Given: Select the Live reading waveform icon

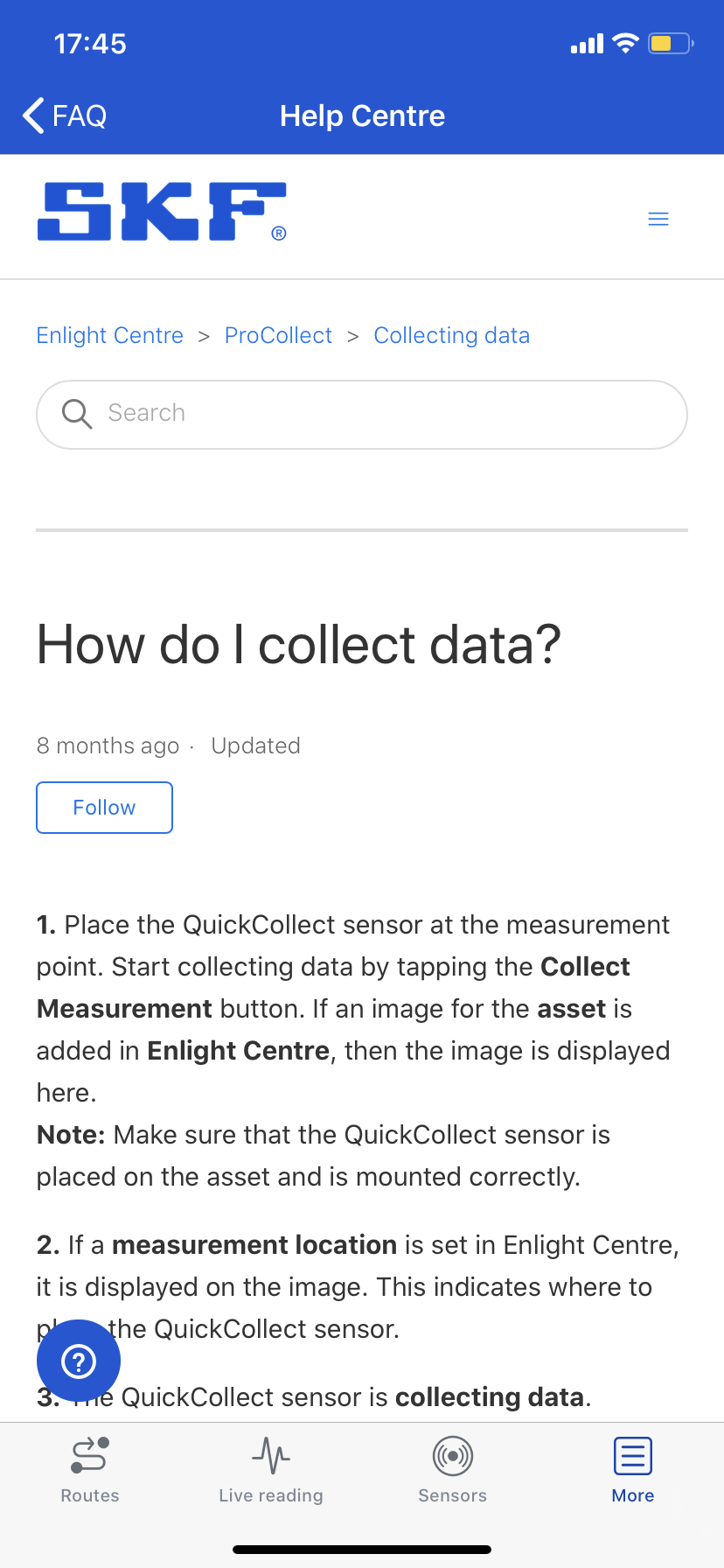Looking at the screenshot, I should click(x=271, y=1455).
